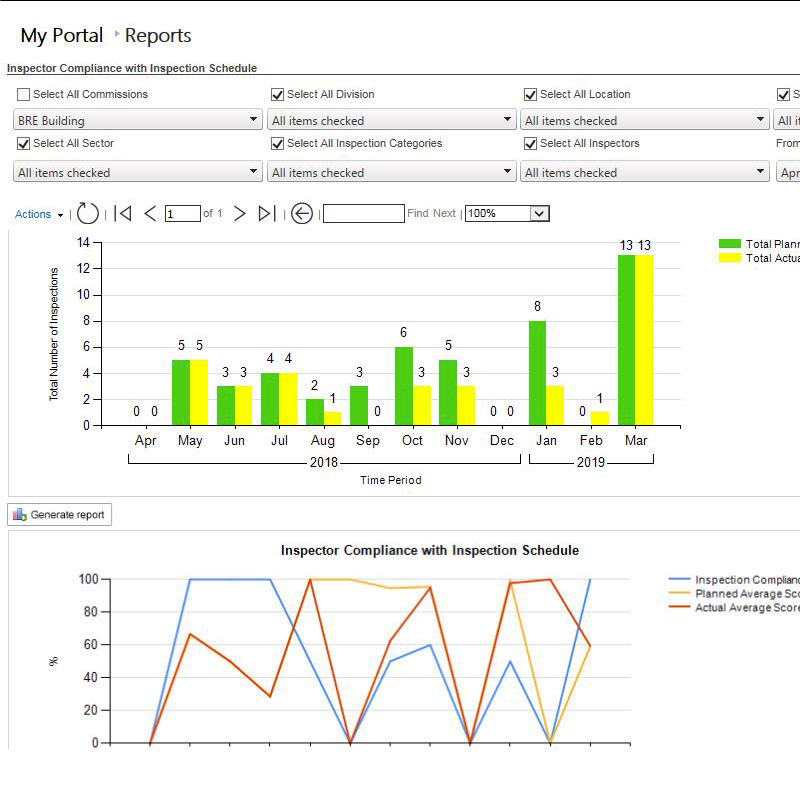The width and height of the screenshot is (800, 800).
Task: Click the find text input field
Action: click(x=363, y=213)
